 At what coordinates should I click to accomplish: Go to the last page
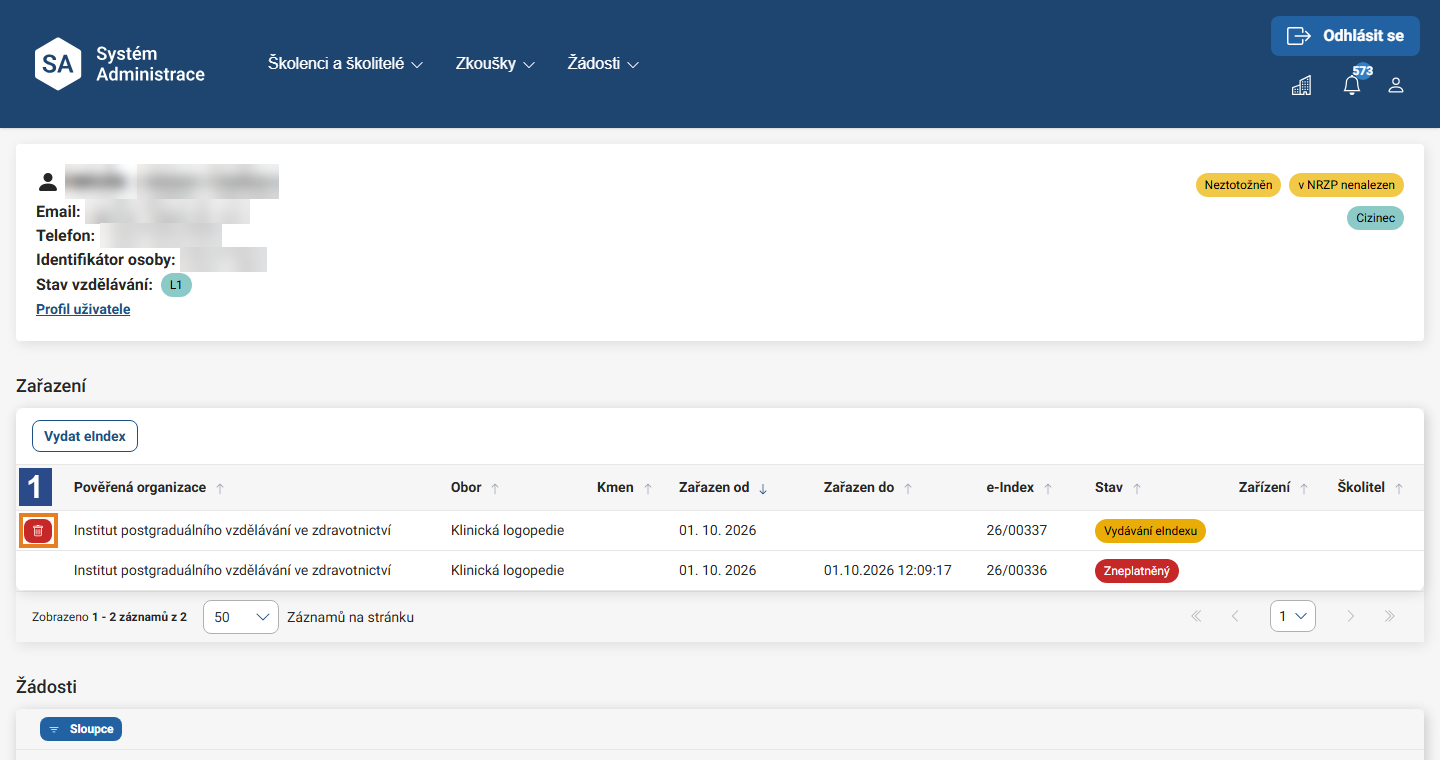coord(1390,616)
